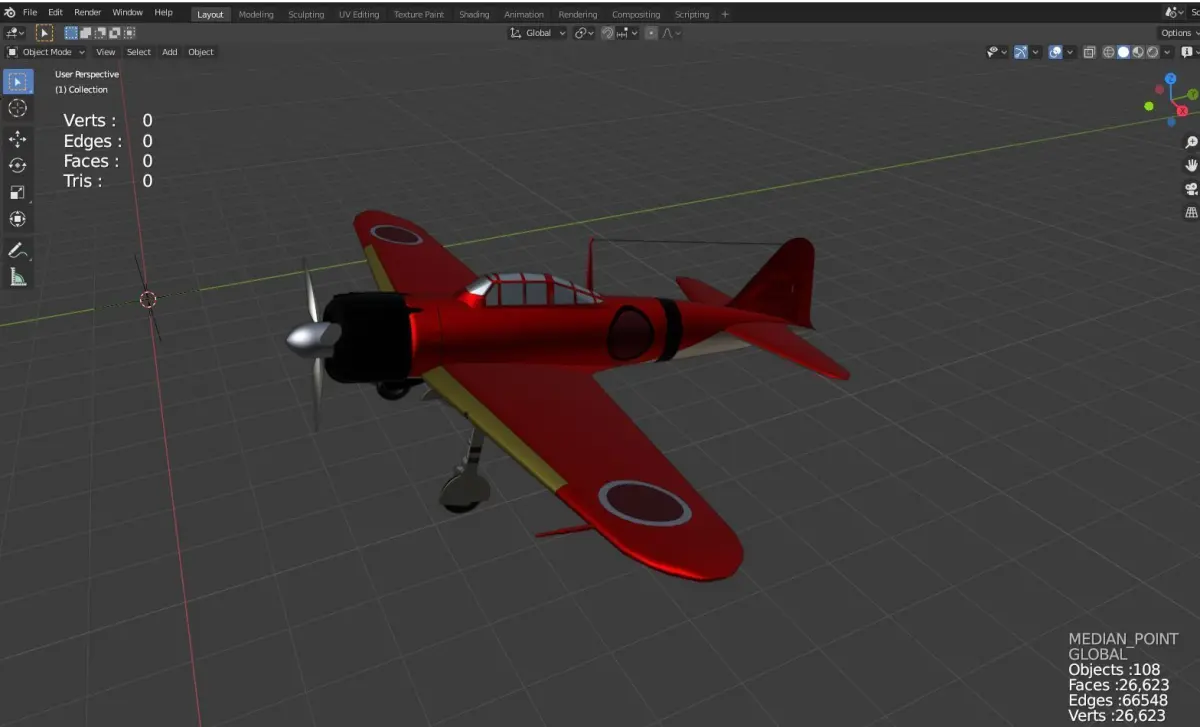Screen dimensions: 1200x727
Task: Switch to Solid viewport shading
Action: pyautogui.click(x=1123, y=52)
